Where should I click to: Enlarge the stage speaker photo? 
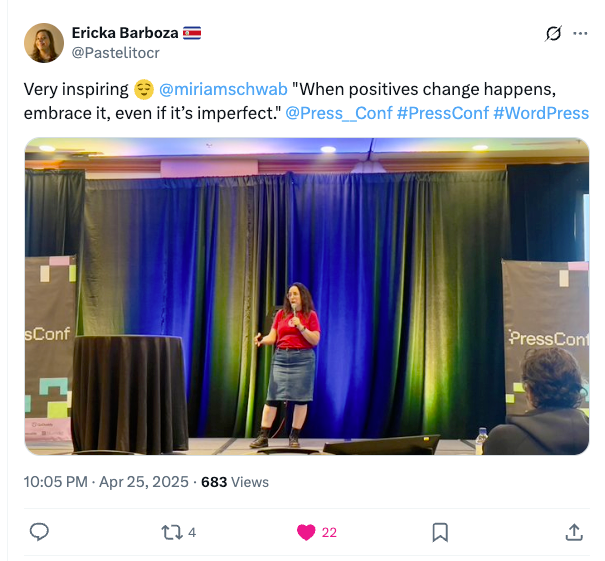coord(307,296)
